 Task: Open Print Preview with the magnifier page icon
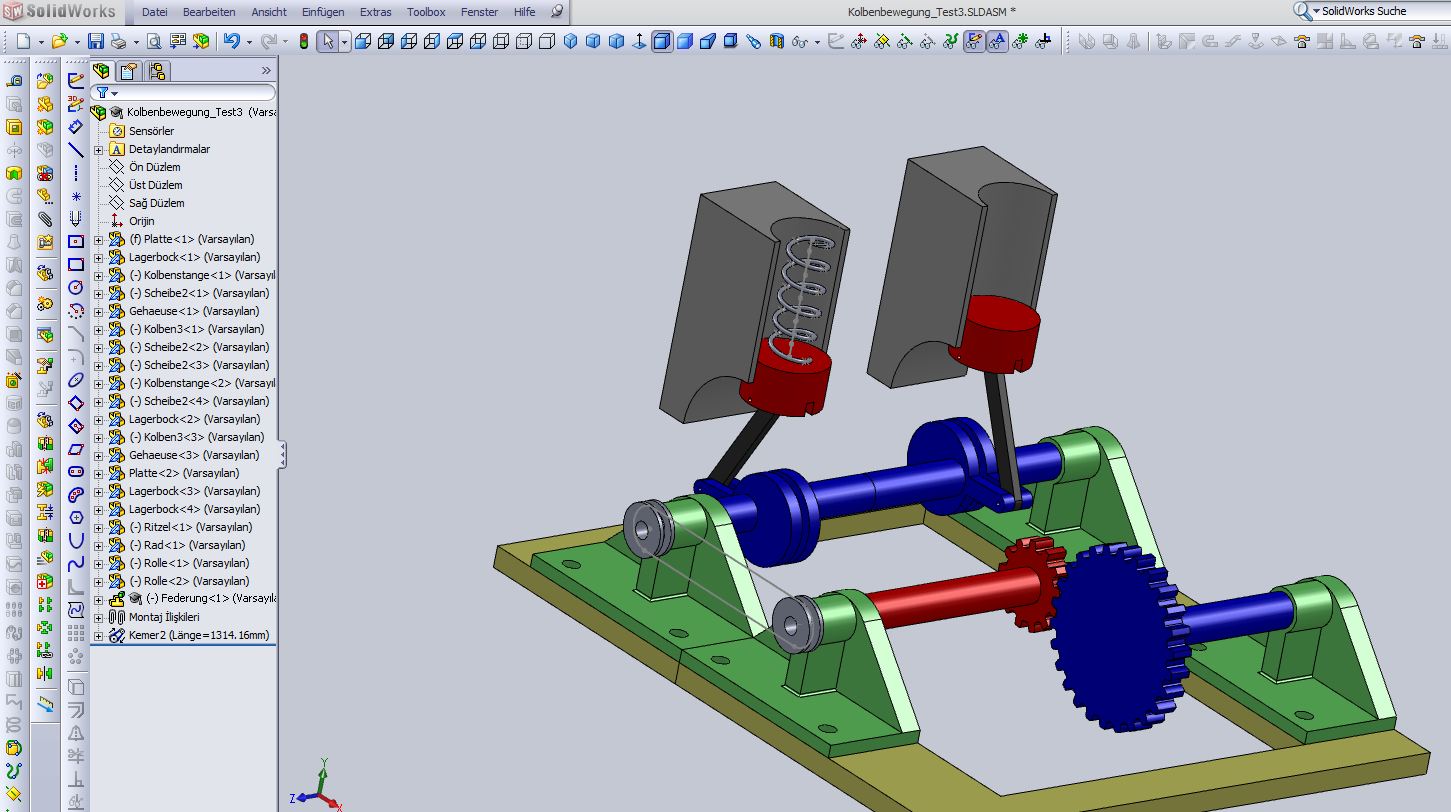(x=154, y=41)
